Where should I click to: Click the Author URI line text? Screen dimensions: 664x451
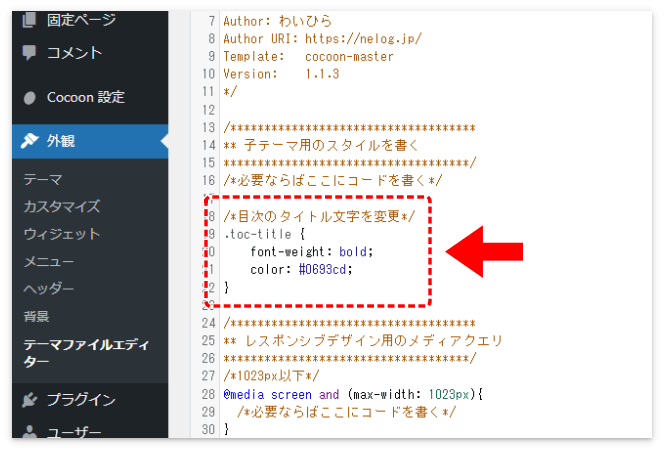322,39
